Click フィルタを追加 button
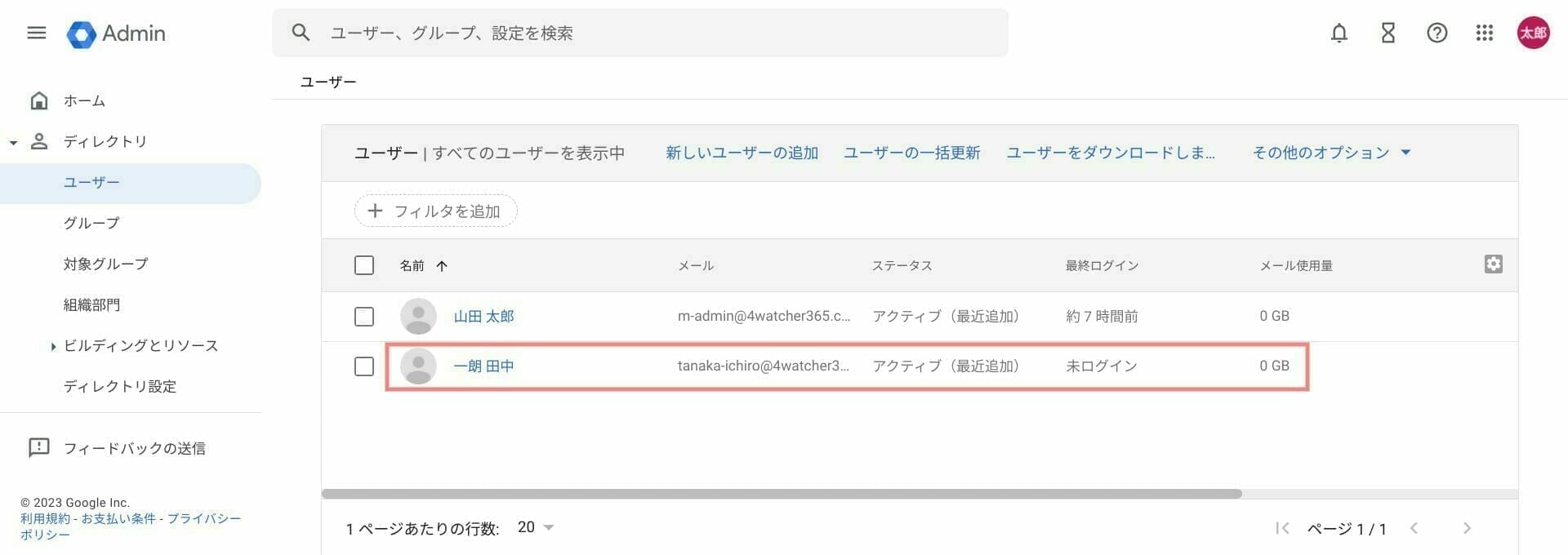Image resolution: width=1568 pixels, height=555 pixels. pyautogui.click(x=435, y=211)
